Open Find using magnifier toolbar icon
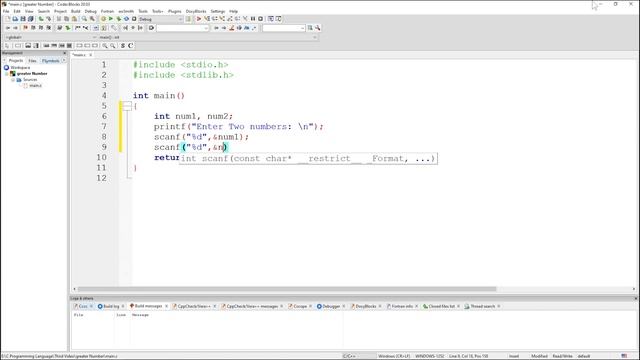This screenshot has height=360, width=640. click(84, 19)
